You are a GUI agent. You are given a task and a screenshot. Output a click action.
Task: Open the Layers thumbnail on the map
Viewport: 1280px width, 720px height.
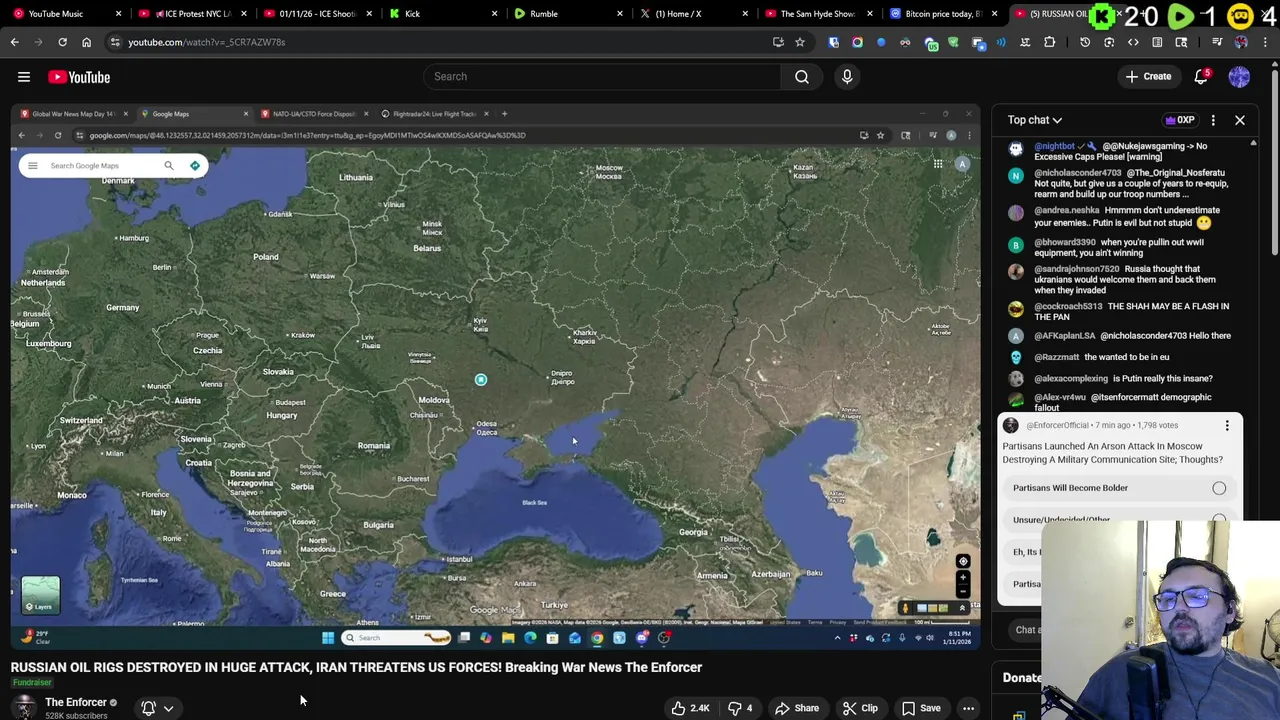41,595
